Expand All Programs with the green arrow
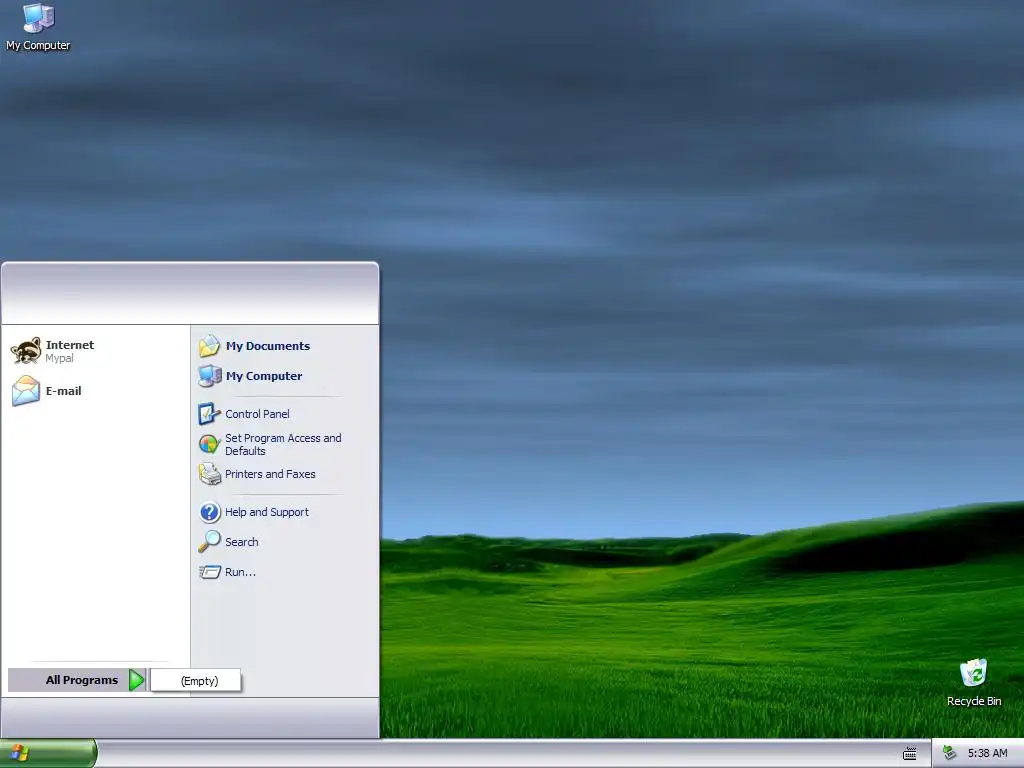This screenshot has height=768, width=1024. (x=136, y=680)
